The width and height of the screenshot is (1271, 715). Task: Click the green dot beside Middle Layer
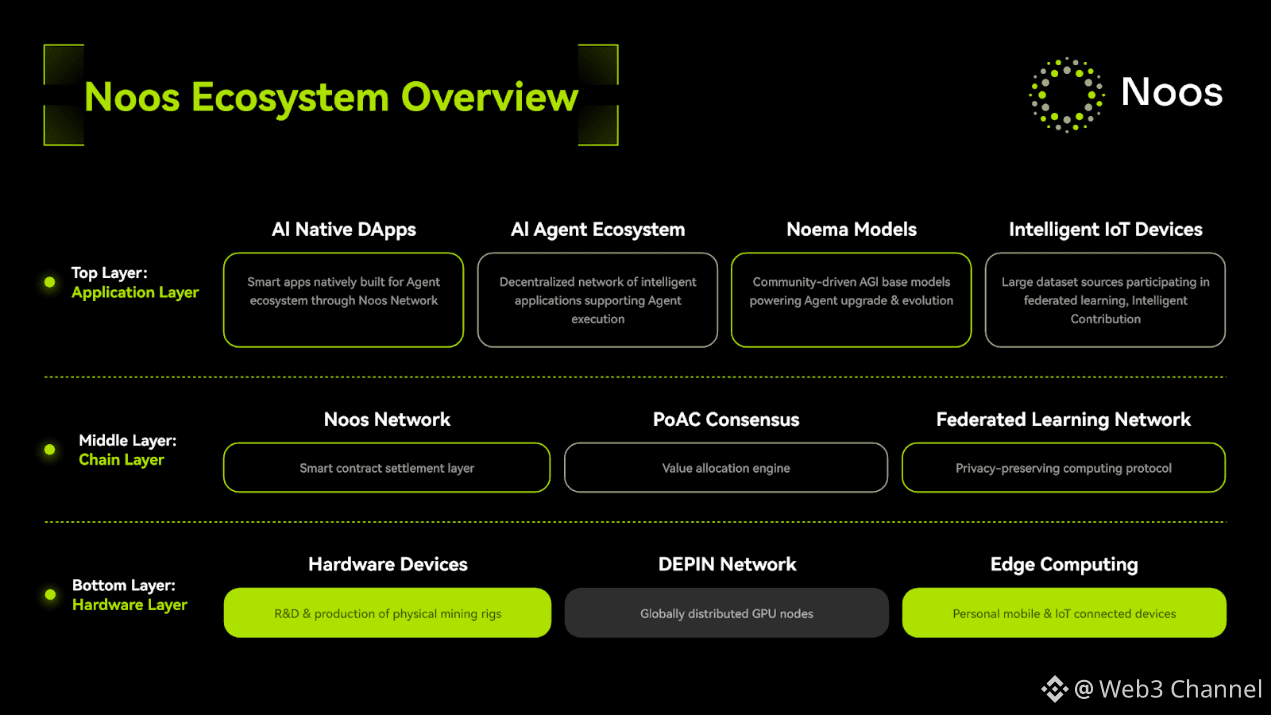point(49,450)
